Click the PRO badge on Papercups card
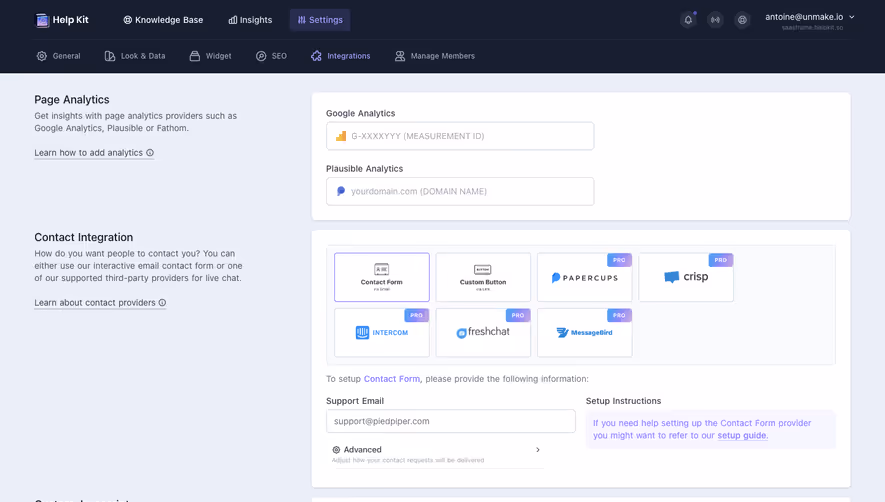This screenshot has width=885, height=502. 619,260
